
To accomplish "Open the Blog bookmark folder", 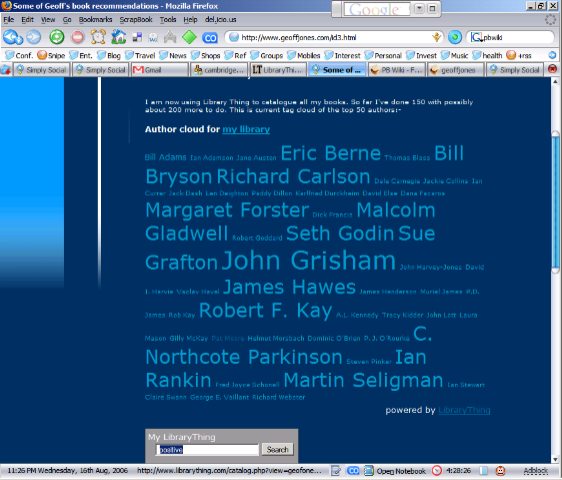I will [x=109, y=55].
